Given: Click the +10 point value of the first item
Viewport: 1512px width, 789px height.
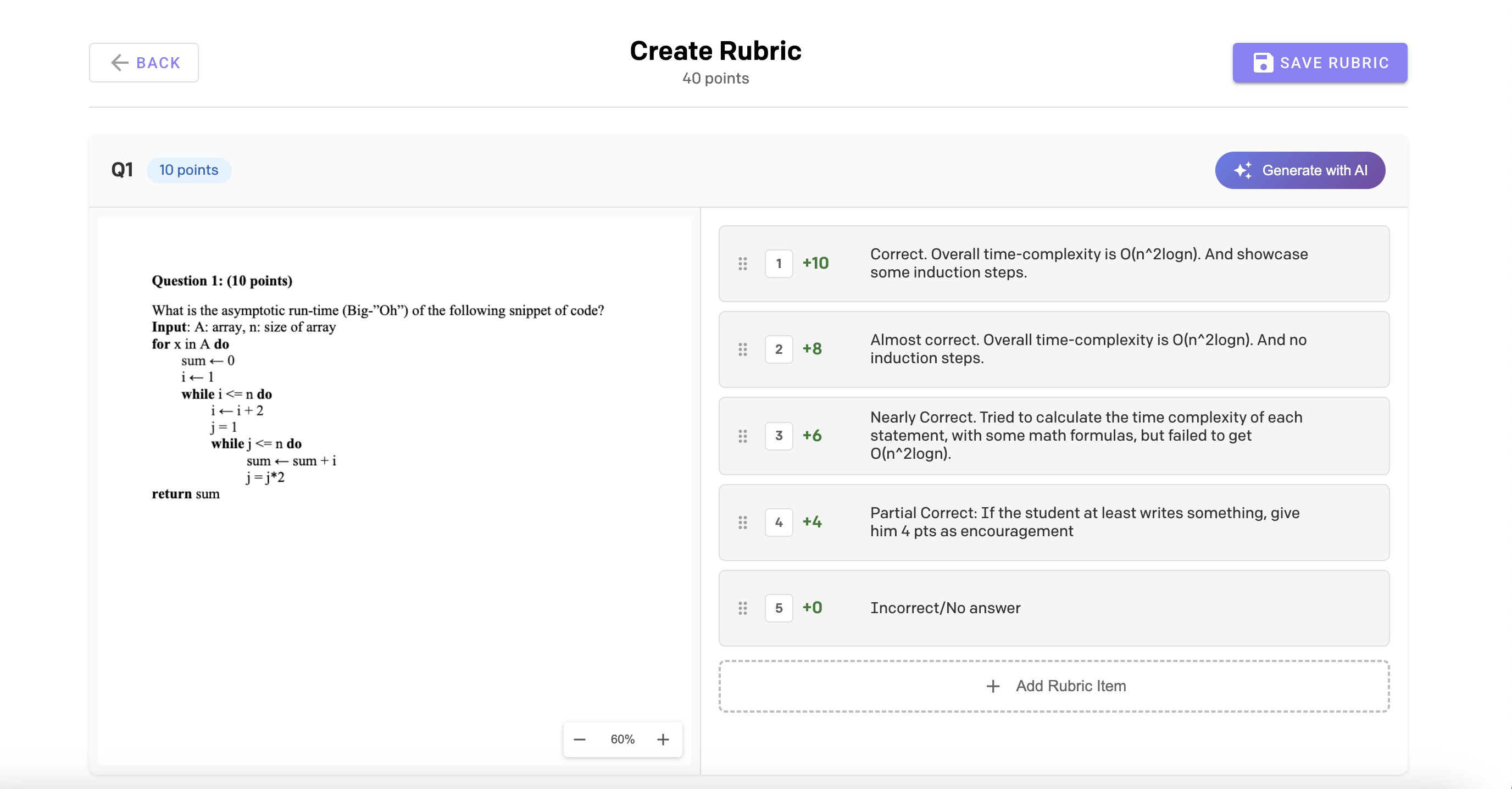Looking at the screenshot, I should coord(815,264).
